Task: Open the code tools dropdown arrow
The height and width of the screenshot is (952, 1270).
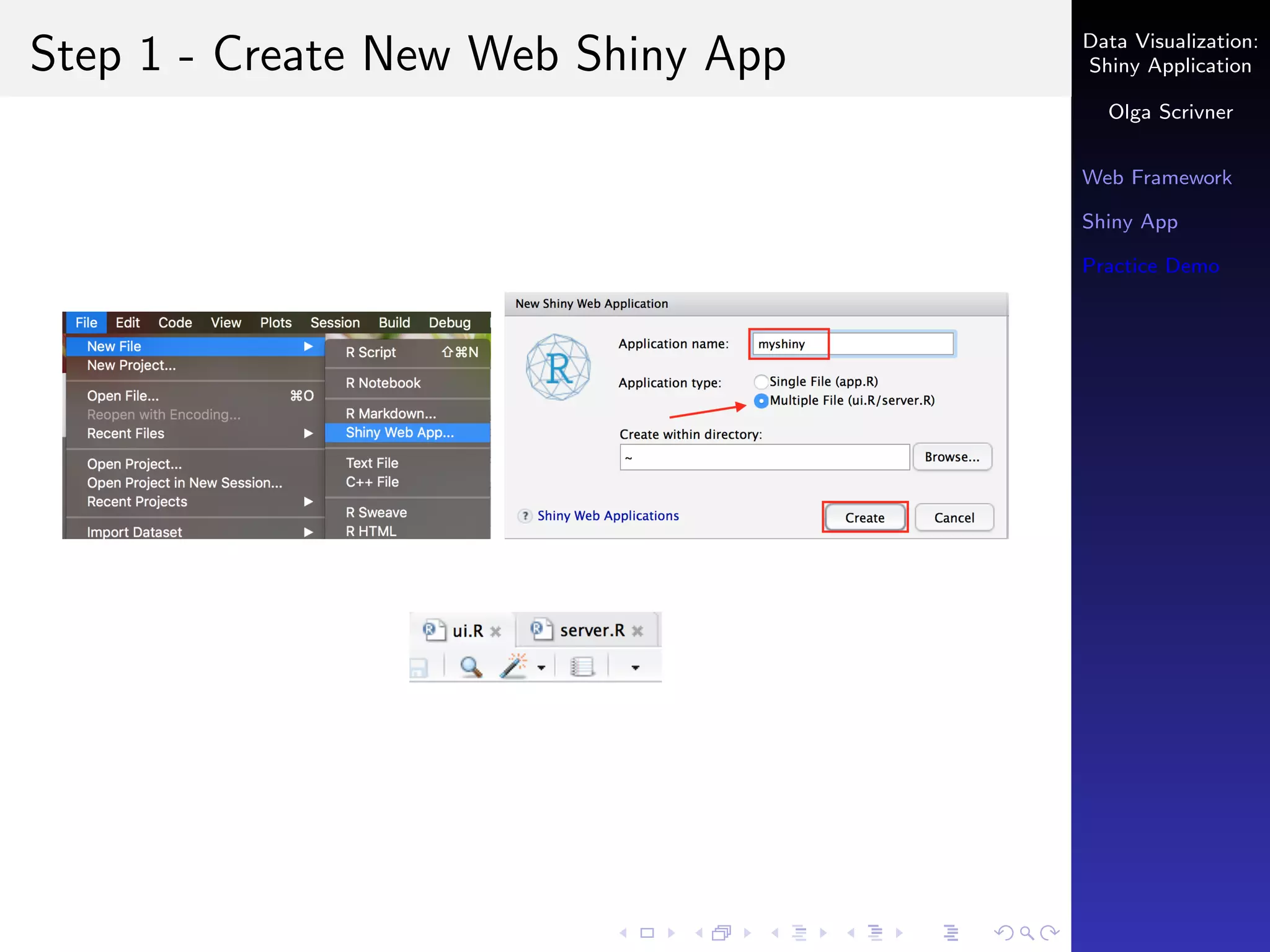Action: pos(541,668)
